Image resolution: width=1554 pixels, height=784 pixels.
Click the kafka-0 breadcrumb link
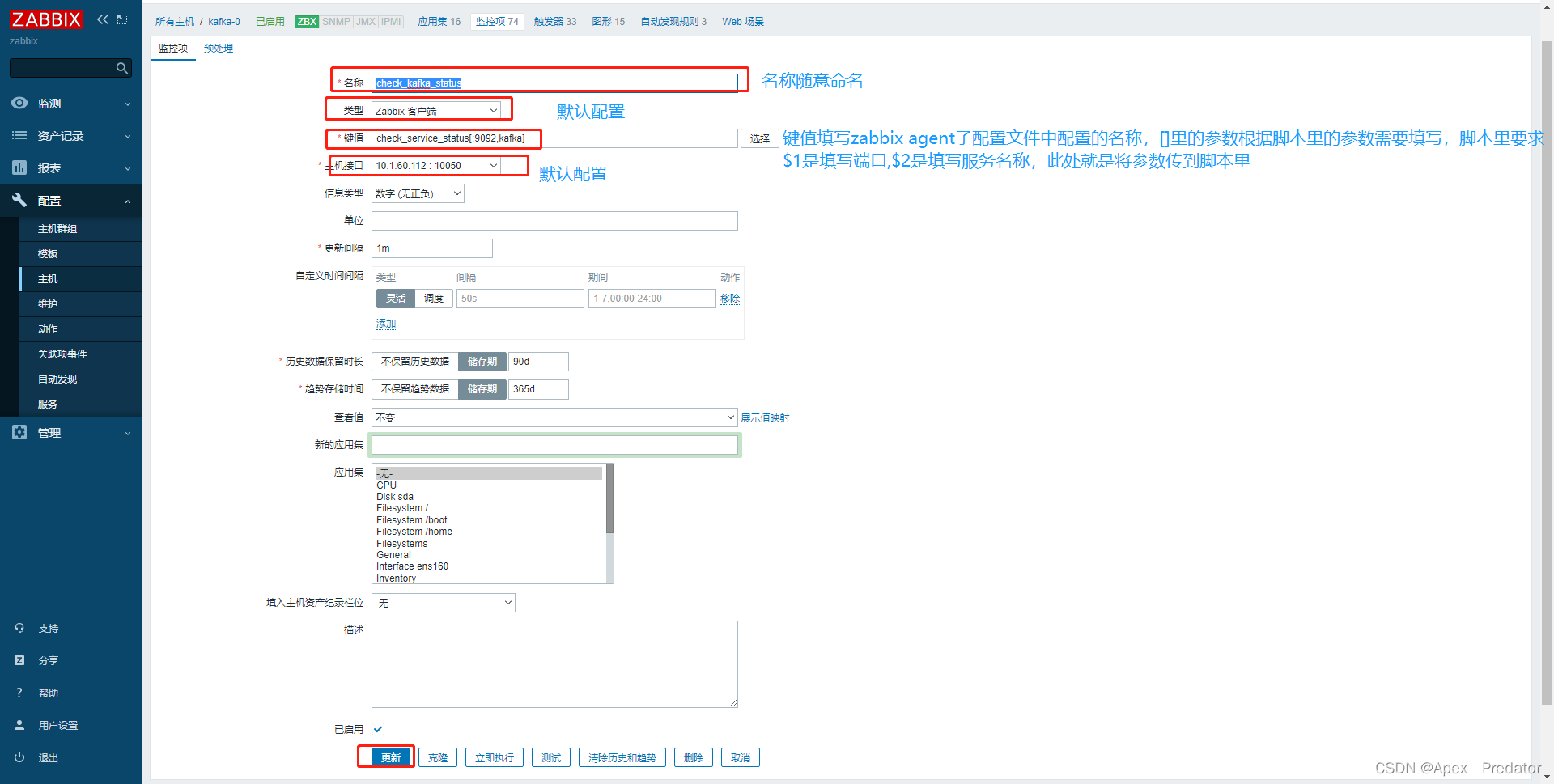(x=224, y=22)
